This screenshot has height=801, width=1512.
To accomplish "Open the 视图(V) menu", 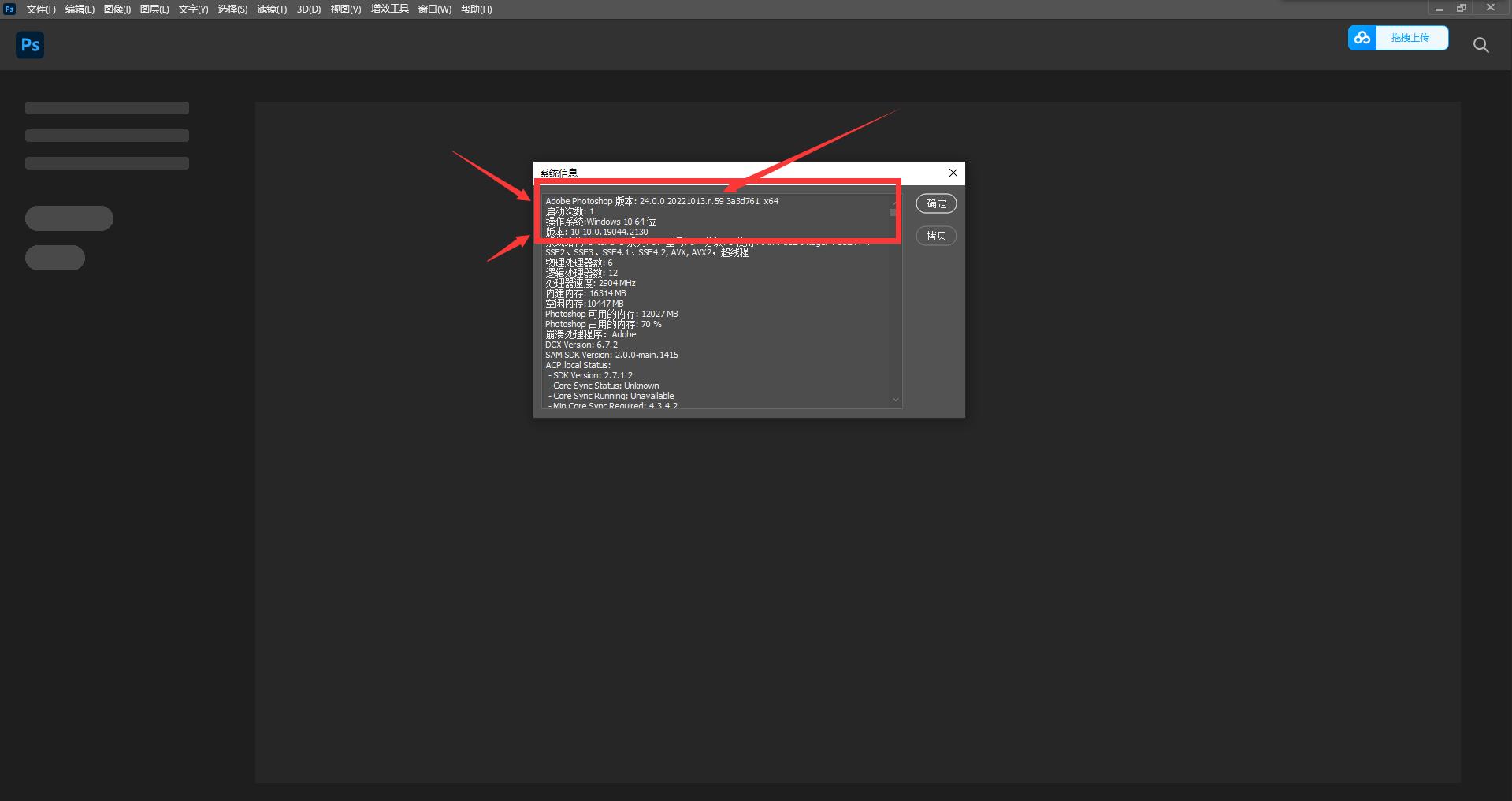I will (x=346, y=9).
